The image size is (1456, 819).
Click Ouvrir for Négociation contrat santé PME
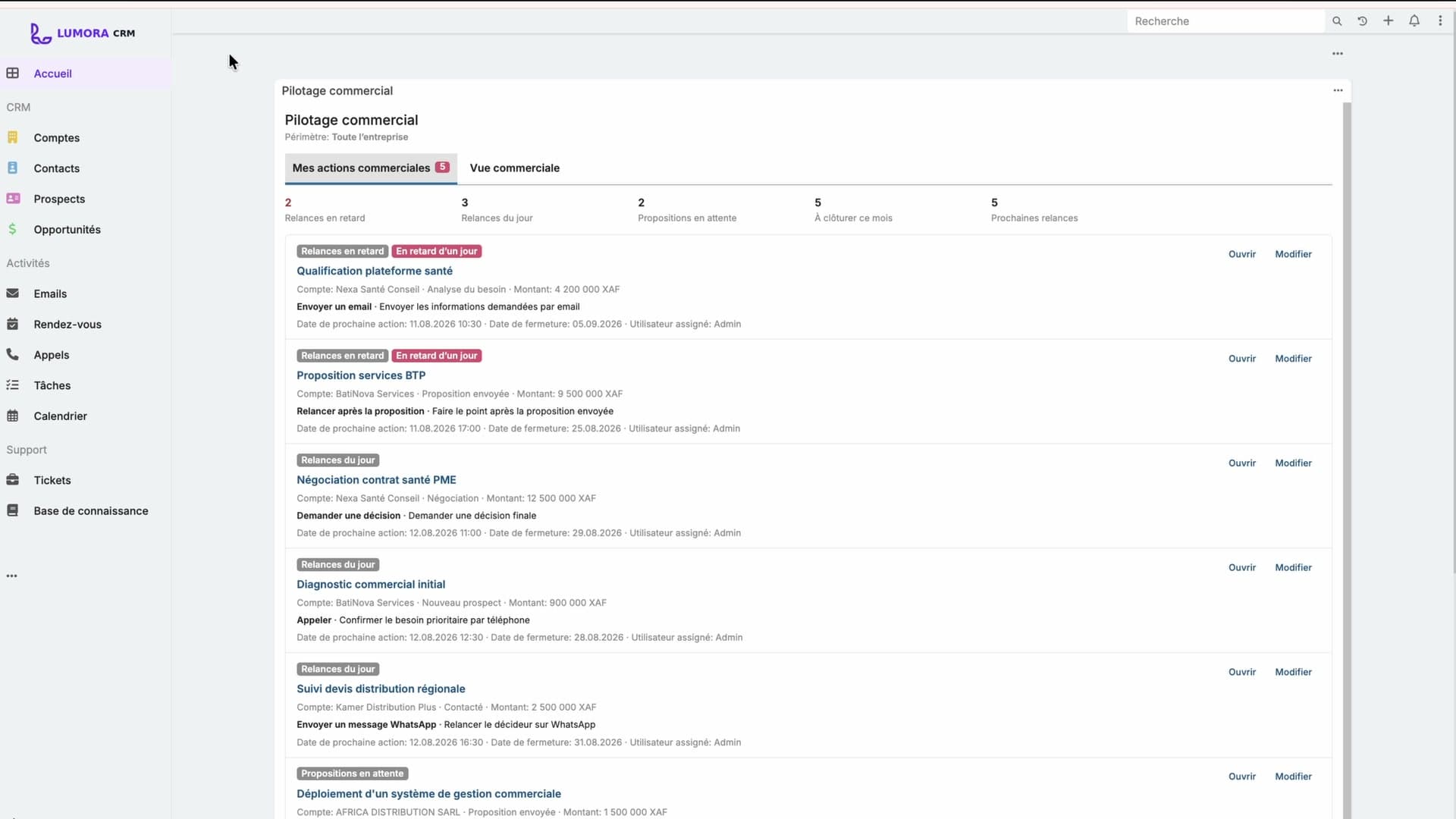pyautogui.click(x=1242, y=463)
